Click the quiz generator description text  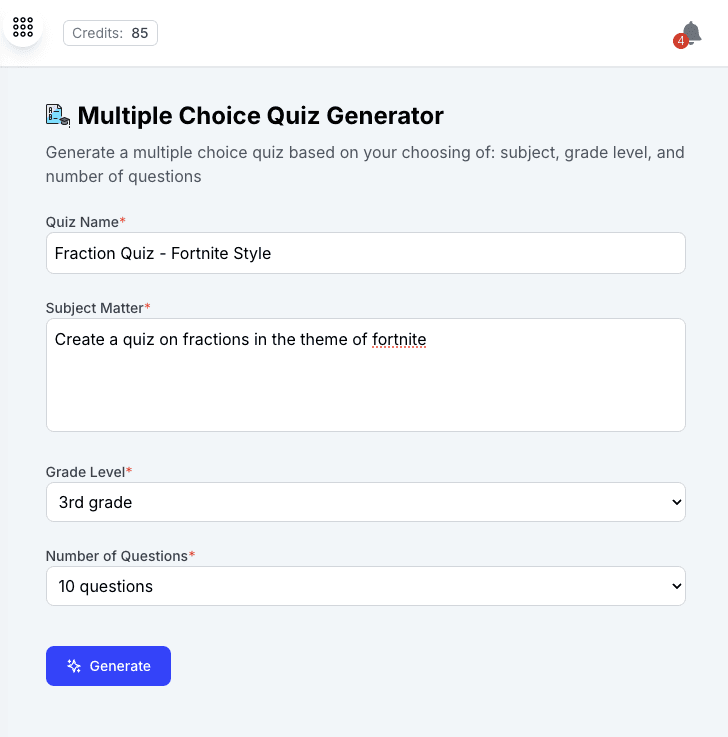click(365, 165)
